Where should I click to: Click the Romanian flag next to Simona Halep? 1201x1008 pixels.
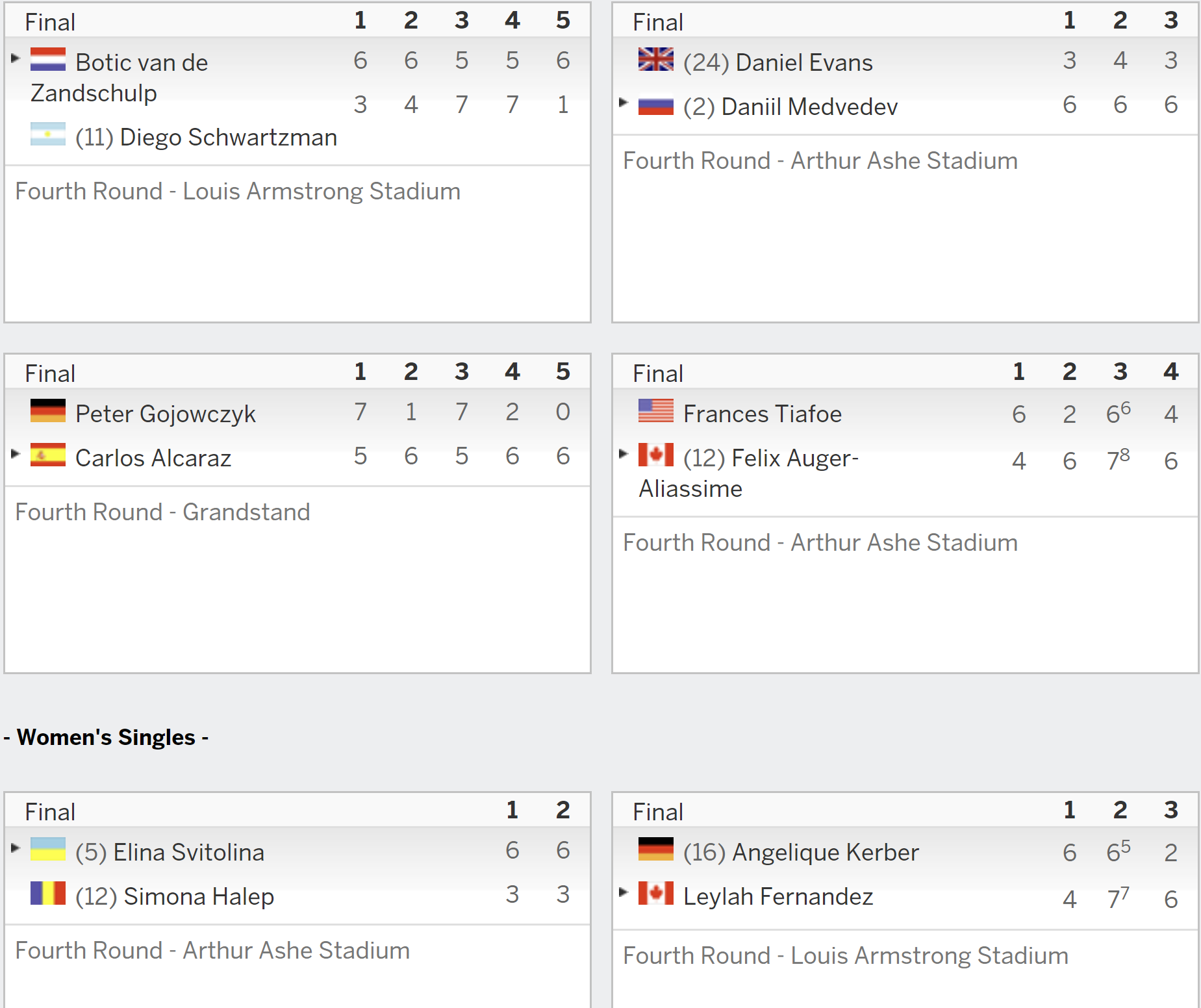[x=48, y=893]
